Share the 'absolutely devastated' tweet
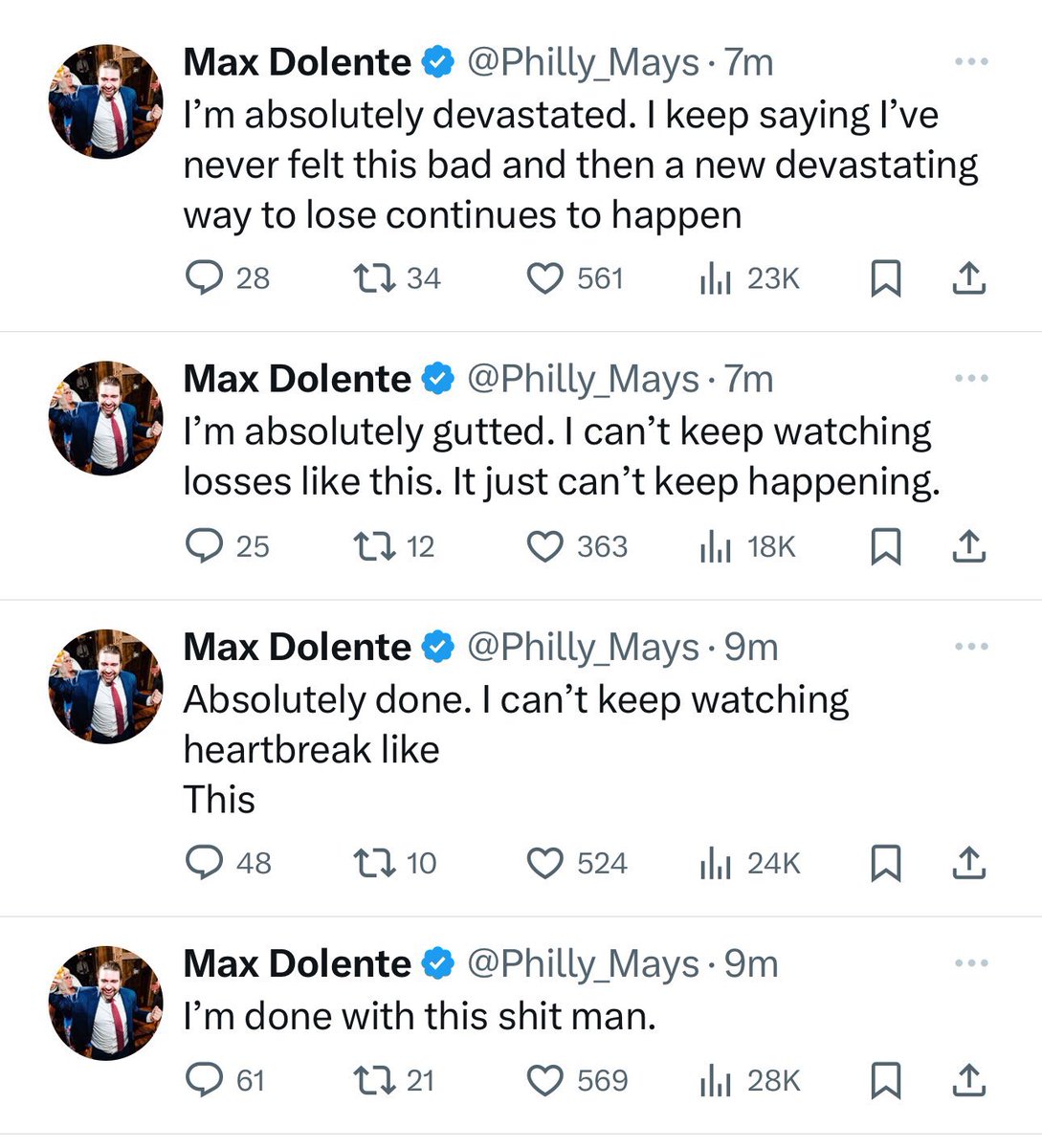The image size is (1042, 1148). (969, 278)
